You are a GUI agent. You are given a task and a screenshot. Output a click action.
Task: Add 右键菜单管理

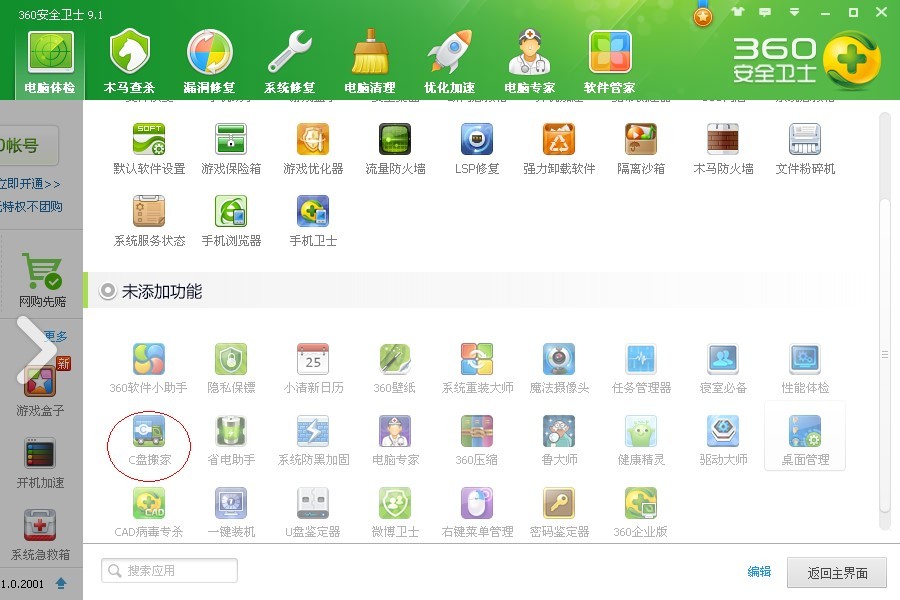coord(477,512)
